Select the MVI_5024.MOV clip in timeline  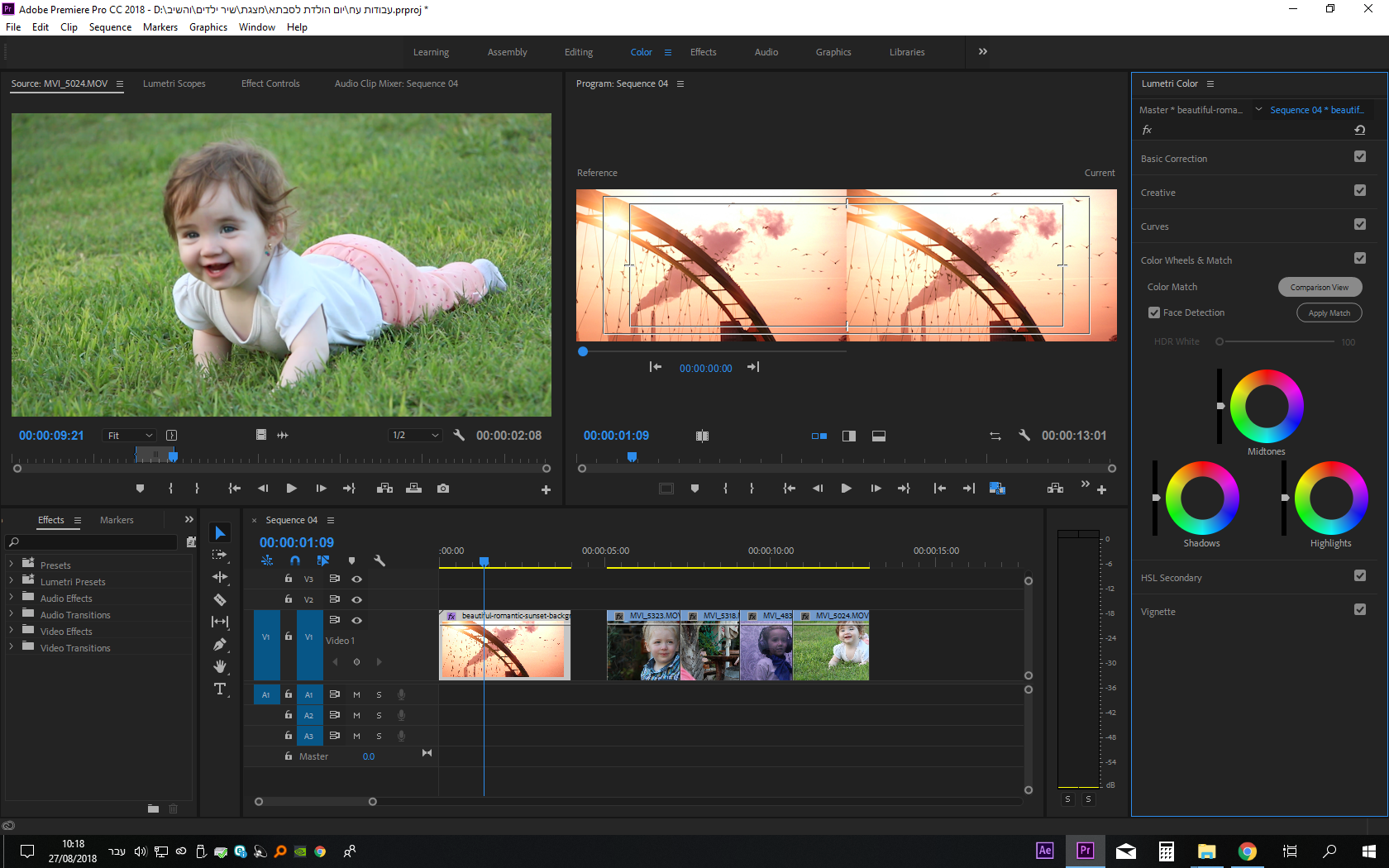coord(831,649)
